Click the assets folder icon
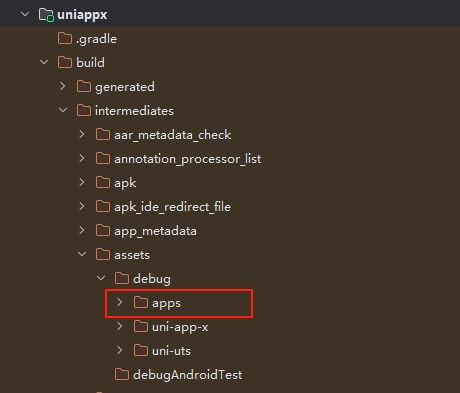The image size is (460, 393). [x=103, y=254]
